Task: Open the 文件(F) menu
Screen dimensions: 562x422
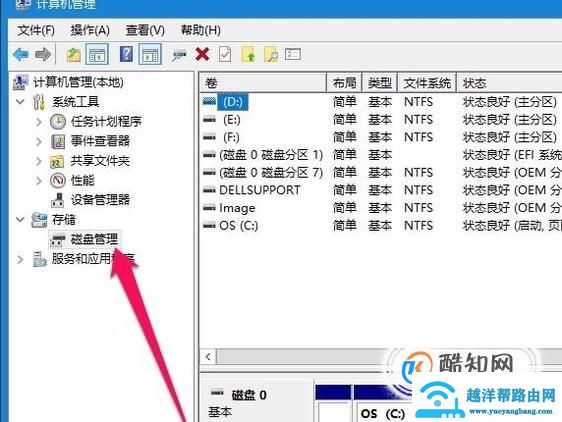Action: pos(36,30)
